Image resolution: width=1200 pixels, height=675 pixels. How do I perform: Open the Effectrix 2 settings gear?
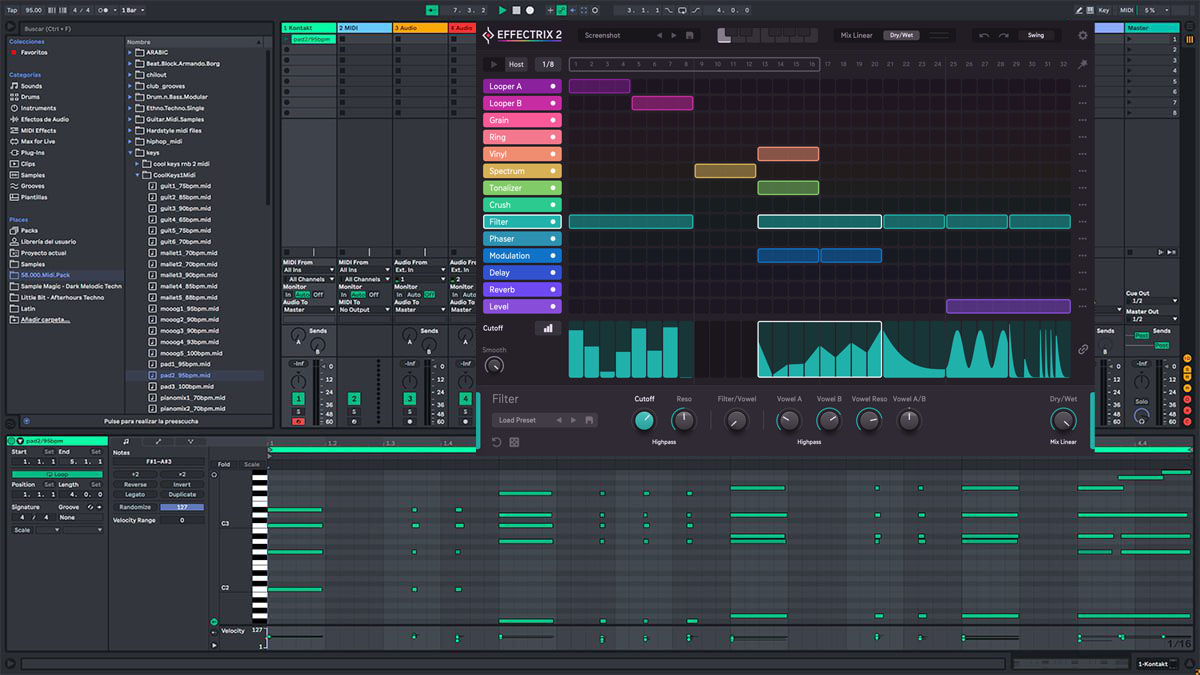1083,35
